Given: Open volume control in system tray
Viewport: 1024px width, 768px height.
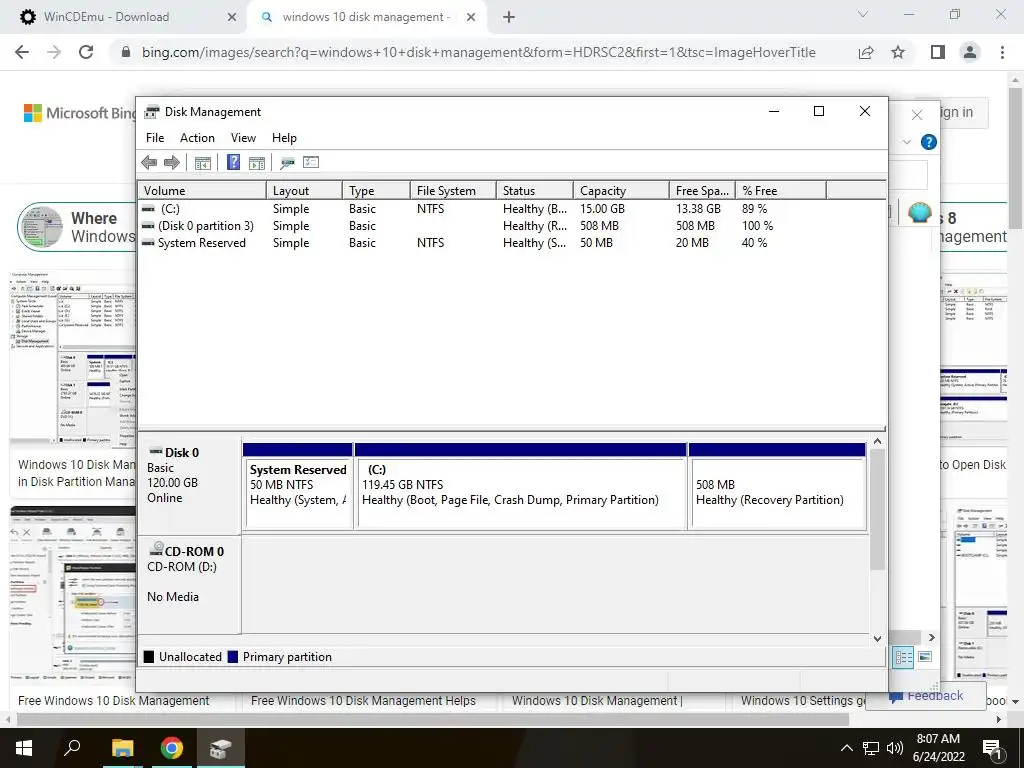Looking at the screenshot, I should click(x=895, y=748).
